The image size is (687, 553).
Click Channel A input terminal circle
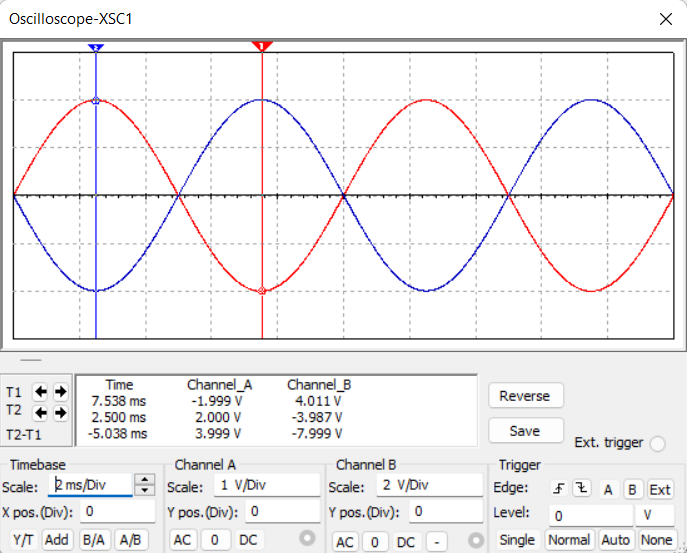[307, 538]
